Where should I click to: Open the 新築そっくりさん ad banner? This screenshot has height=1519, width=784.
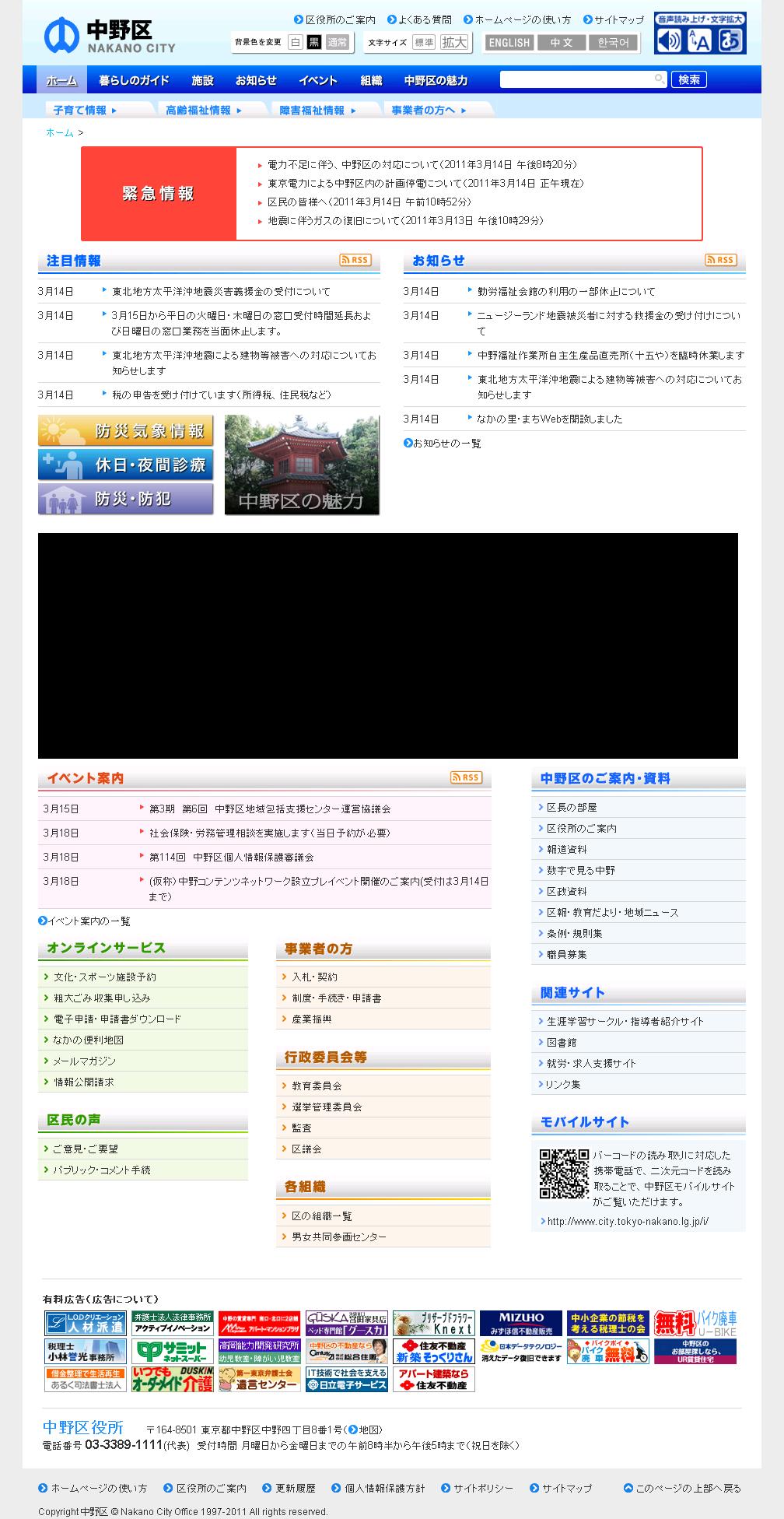[x=433, y=1351]
